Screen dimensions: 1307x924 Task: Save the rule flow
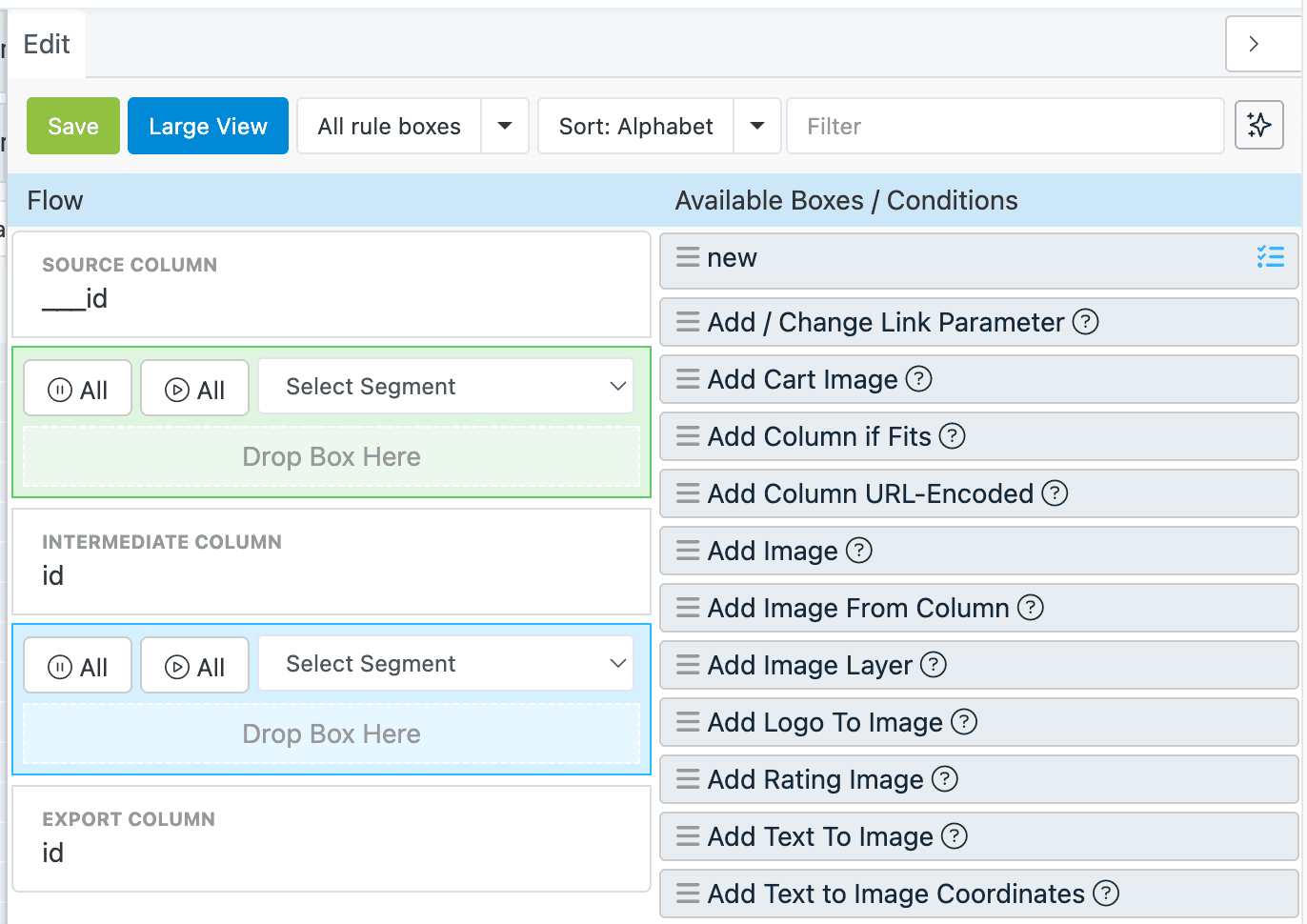pos(73,126)
